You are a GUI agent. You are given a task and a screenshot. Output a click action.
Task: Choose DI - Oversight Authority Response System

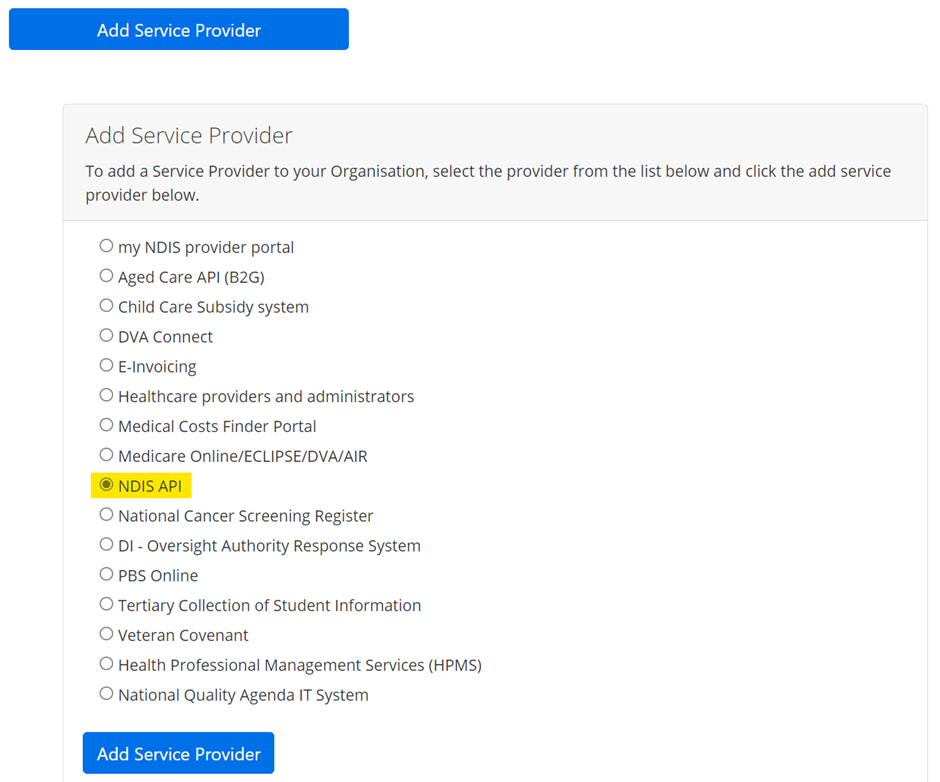[x=106, y=545]
